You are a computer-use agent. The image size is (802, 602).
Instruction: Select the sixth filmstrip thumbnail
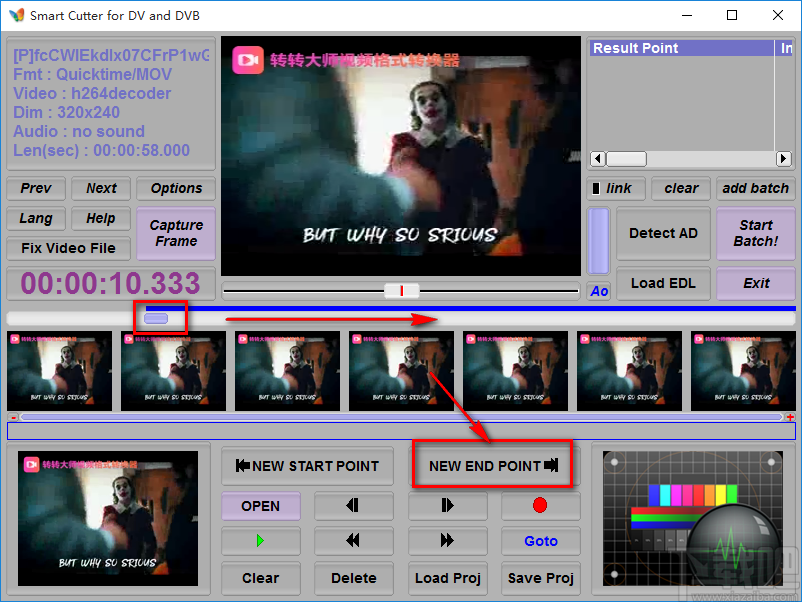coord(630,371)
